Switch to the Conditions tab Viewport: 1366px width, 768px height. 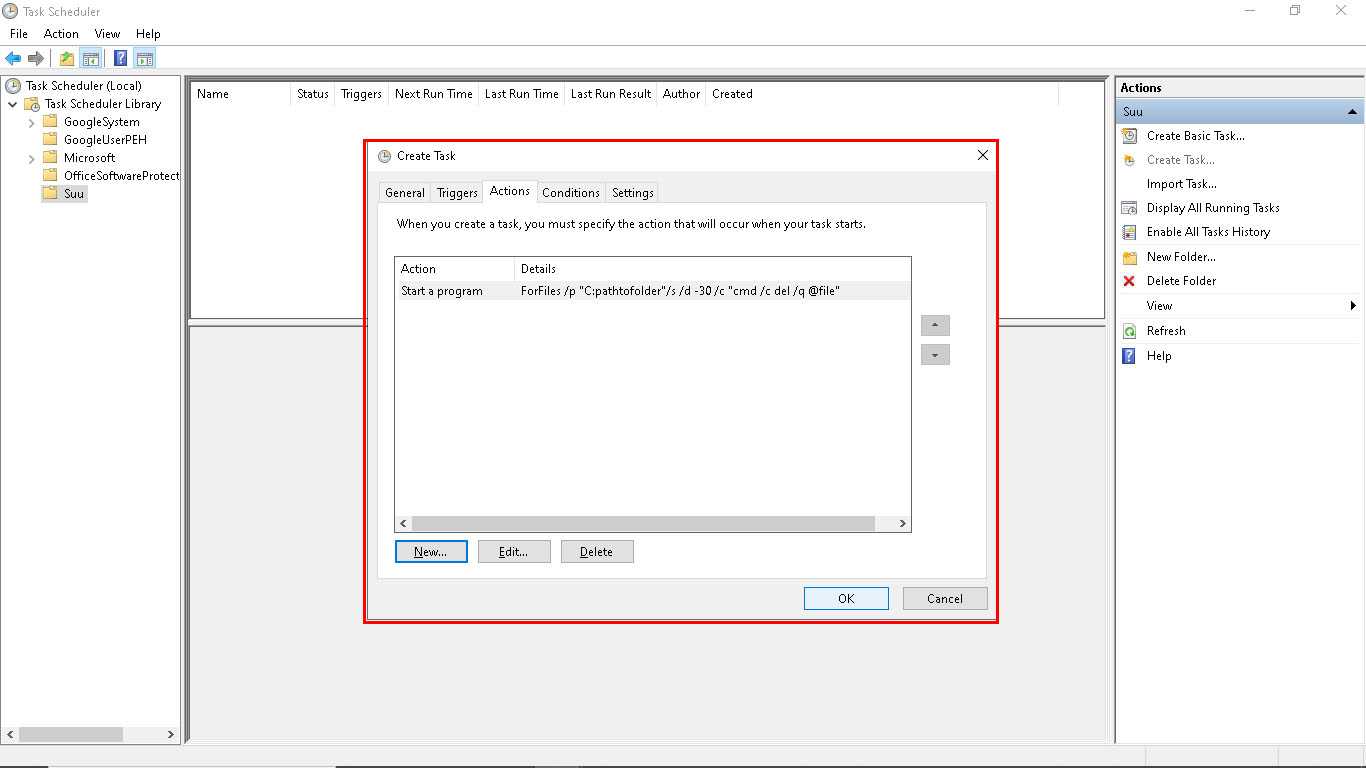571,192
